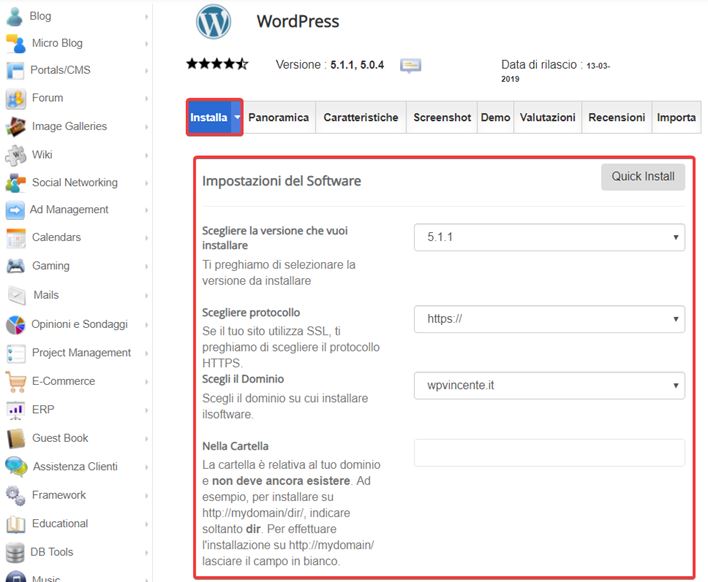Open the domain dropdown wpvincente.it
Image resolution: width=708 pixels, height=582 pixels.
(x=549, y=386)
